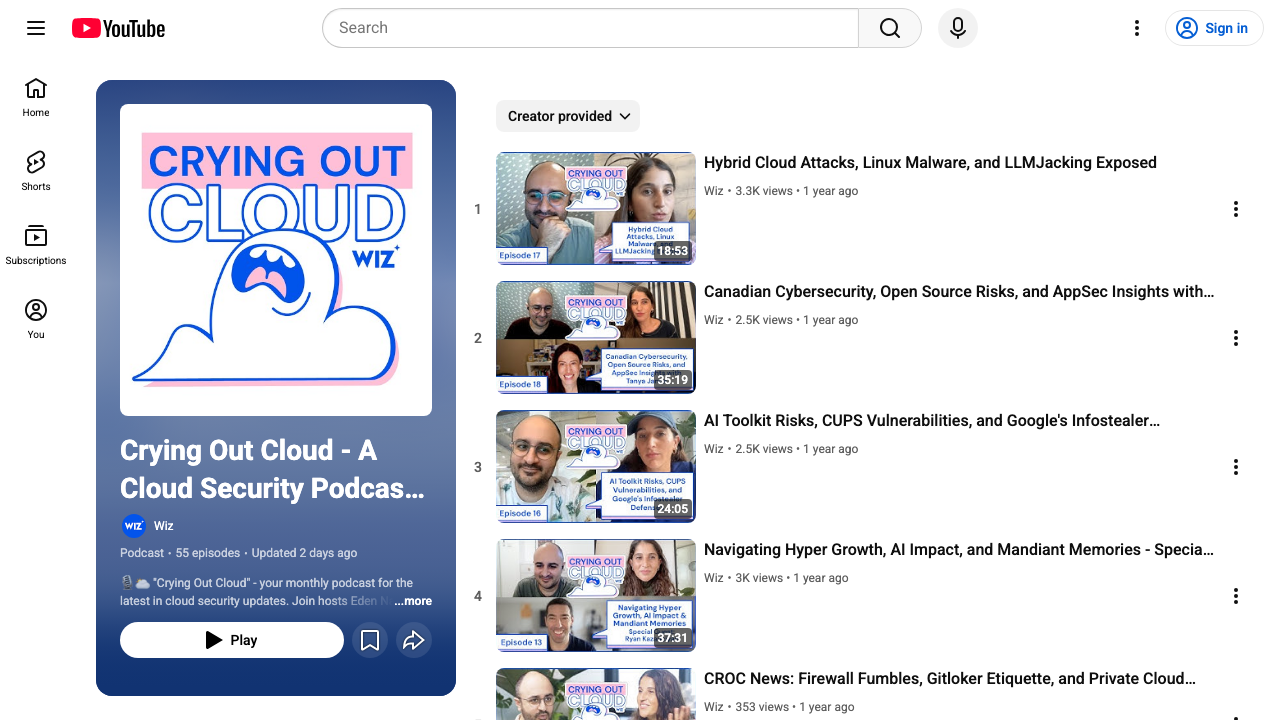Share the podcast playlist
The image size is (1280, 720).
[414, 640]
